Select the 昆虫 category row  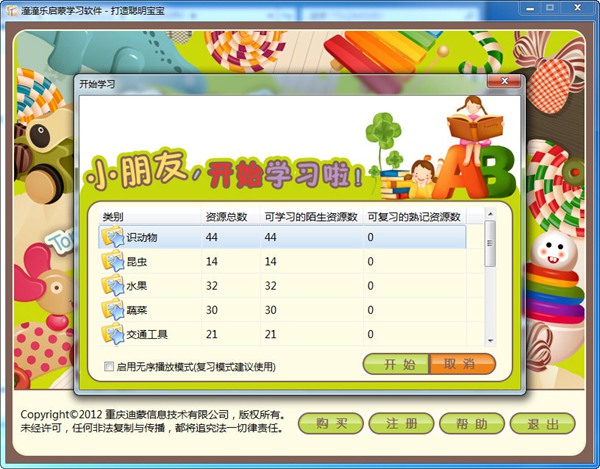pyautogui.click(x=282, y=261)
